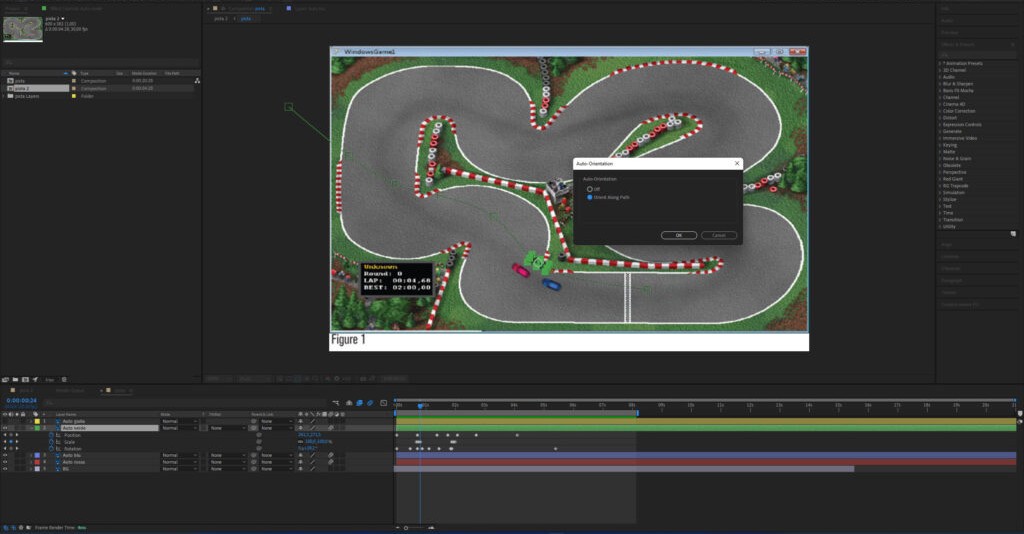The width and height of the screenshot is (1024, 534).
Task: Click the project flowchart icon beside pista
Action: (x=197, y=81)
